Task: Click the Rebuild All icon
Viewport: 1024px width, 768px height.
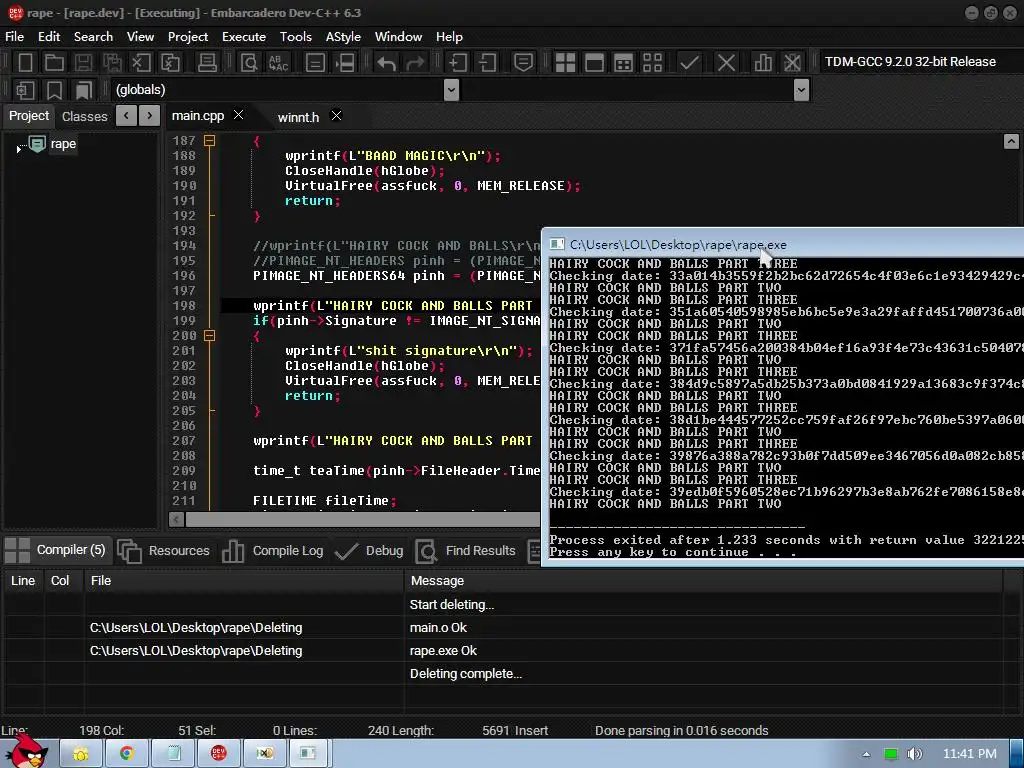Action: 652,63
